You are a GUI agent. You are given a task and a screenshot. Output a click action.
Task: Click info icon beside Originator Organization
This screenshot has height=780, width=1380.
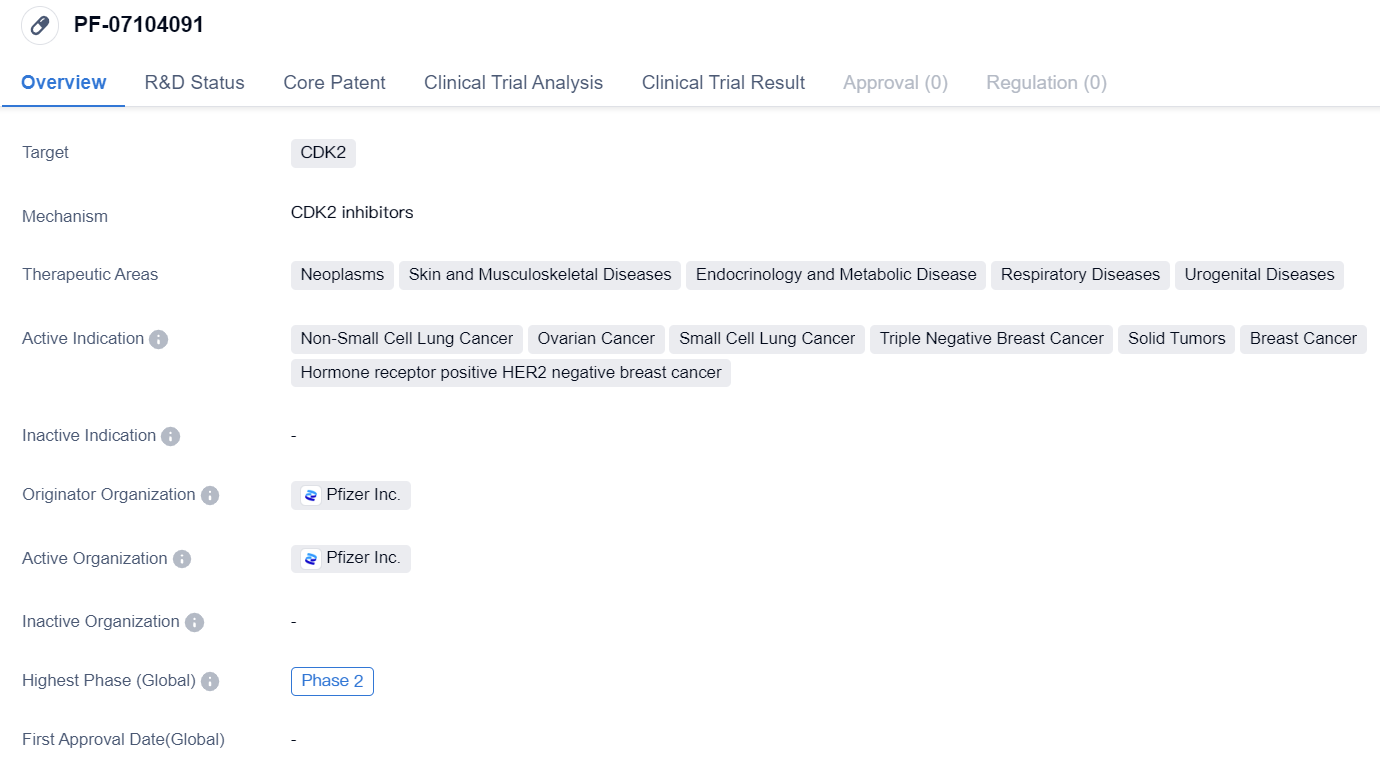(x=210, y=496)
